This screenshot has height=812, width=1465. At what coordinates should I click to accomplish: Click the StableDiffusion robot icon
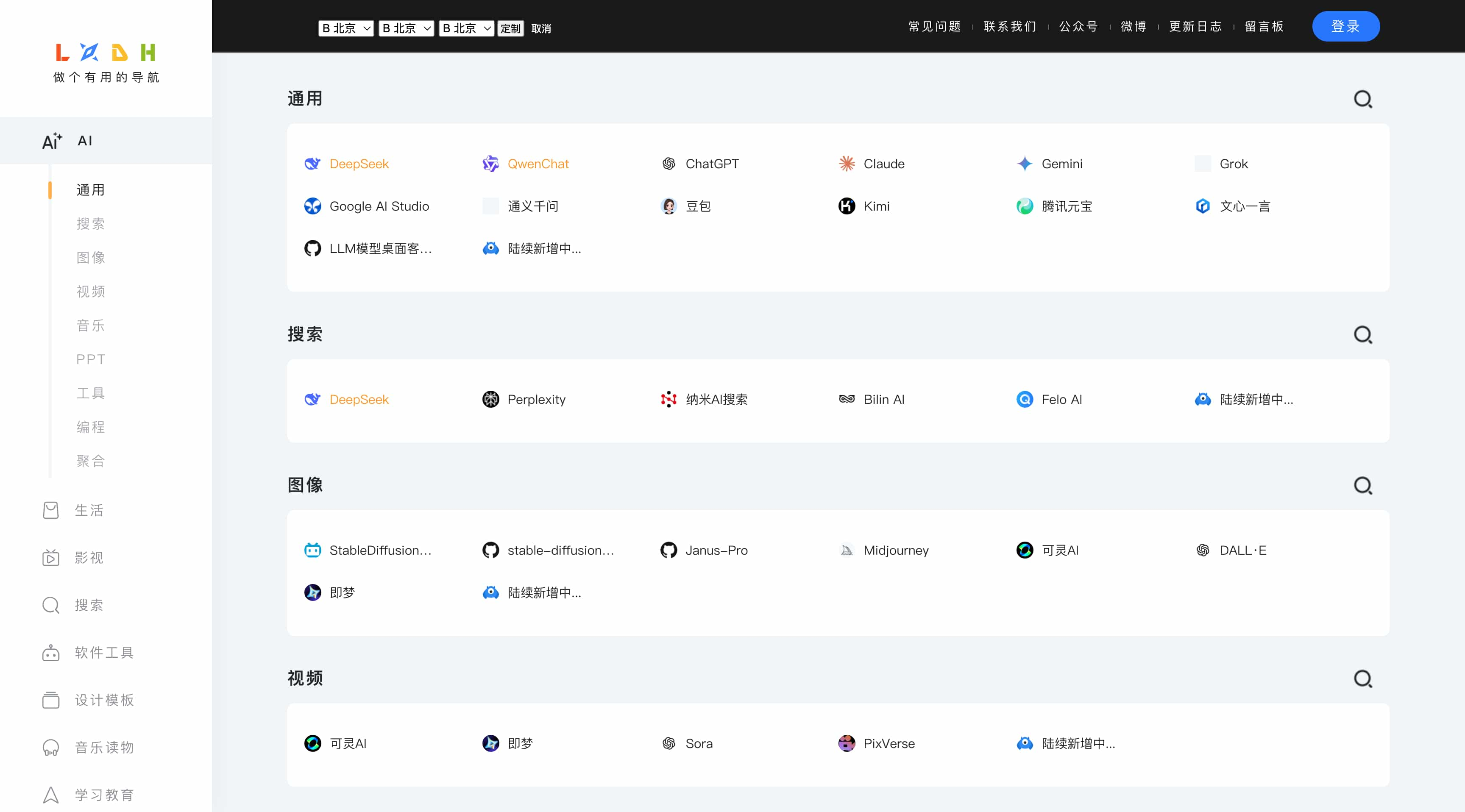[312, 550]
